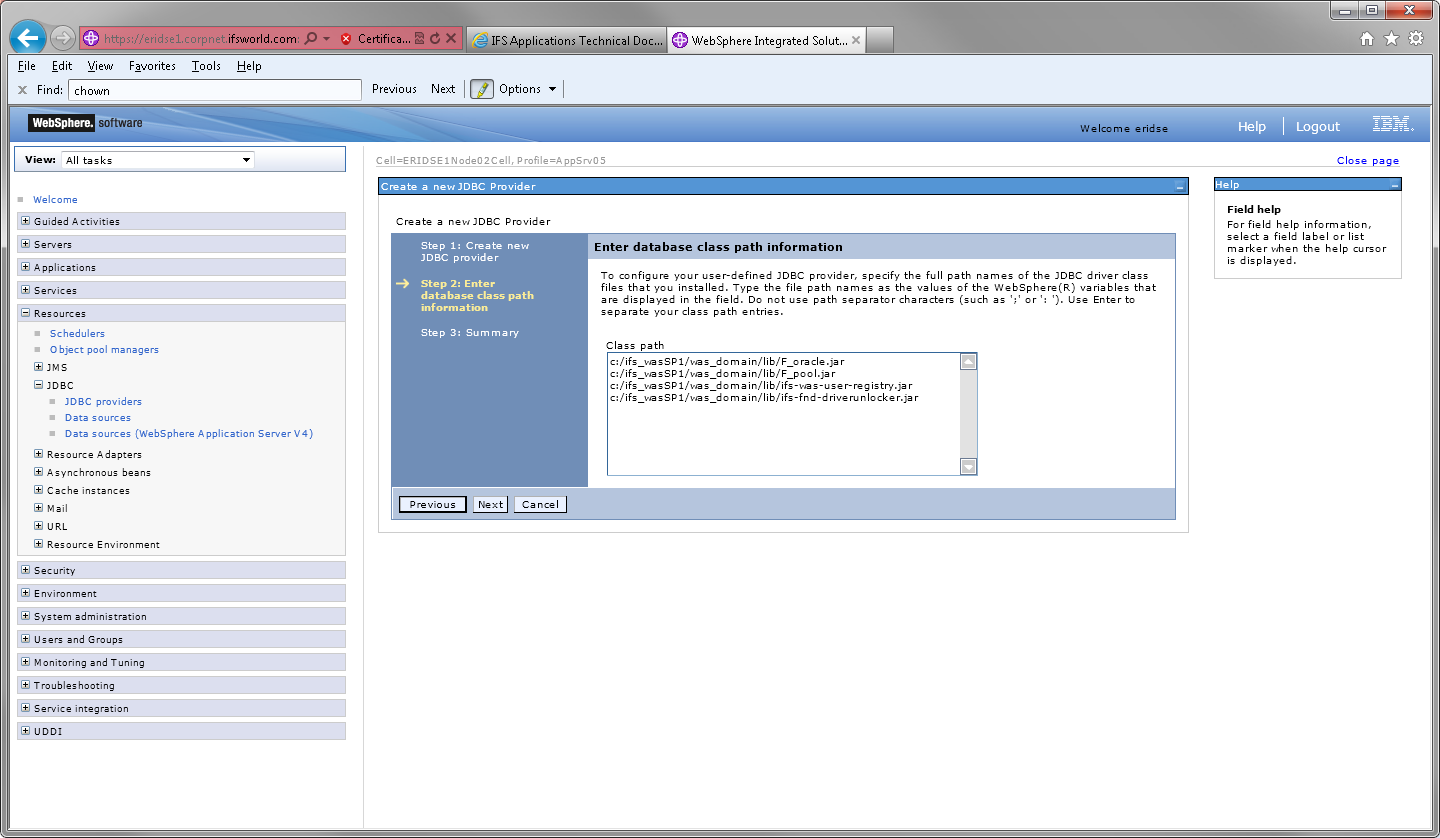Viewport: 1440px width, 838px height.
Task: Open the Welcome link in navigation
Action: tap(55, 200)
